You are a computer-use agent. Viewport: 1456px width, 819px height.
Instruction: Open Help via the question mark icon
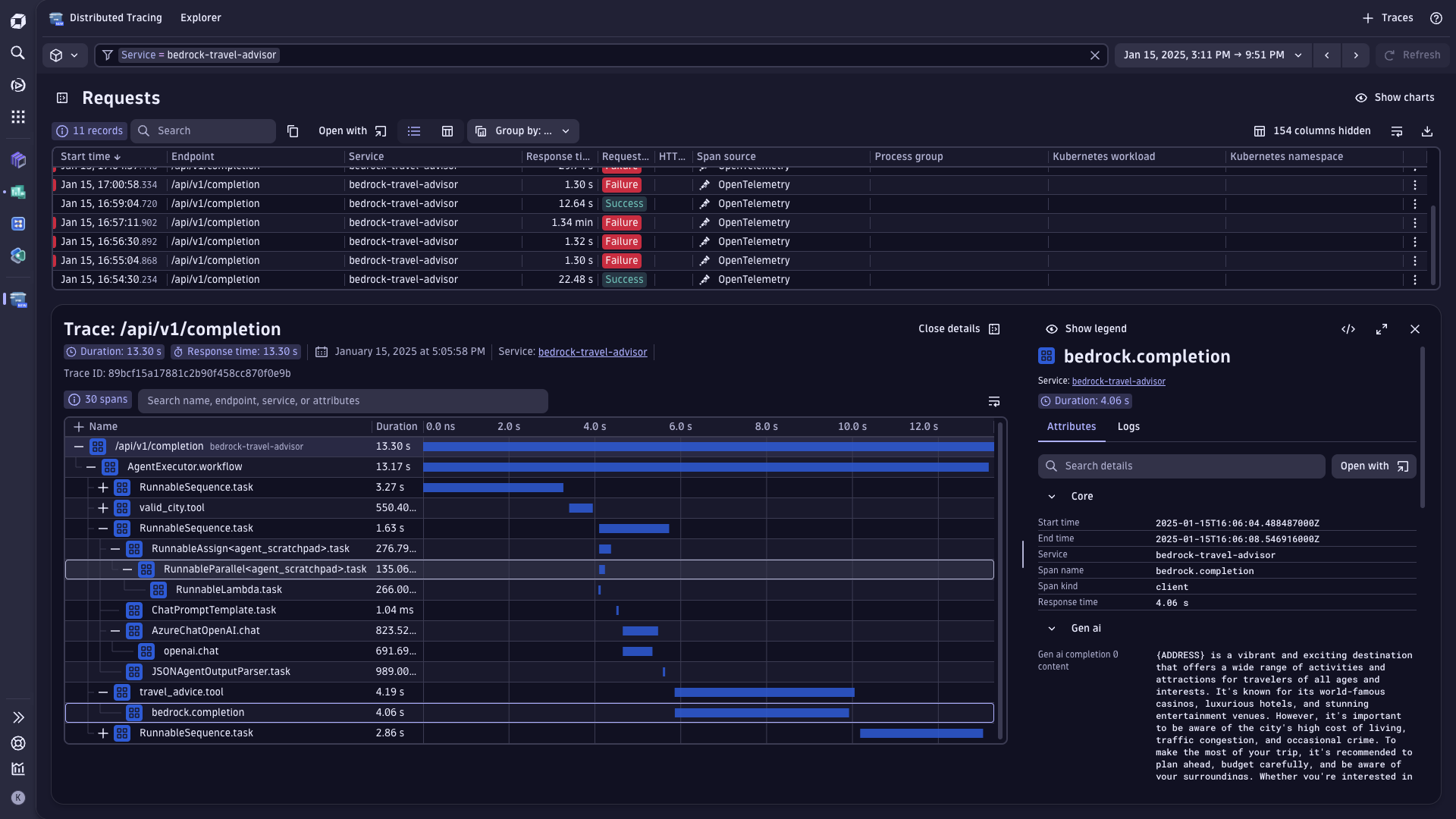point(1436,17)
